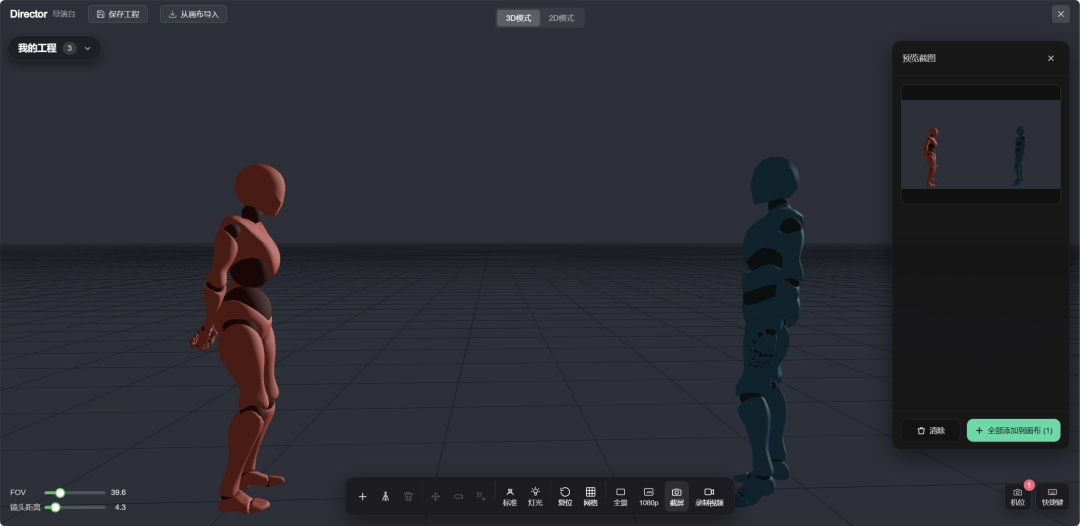Click the preview screenshot thumbnail

(980, 144)
